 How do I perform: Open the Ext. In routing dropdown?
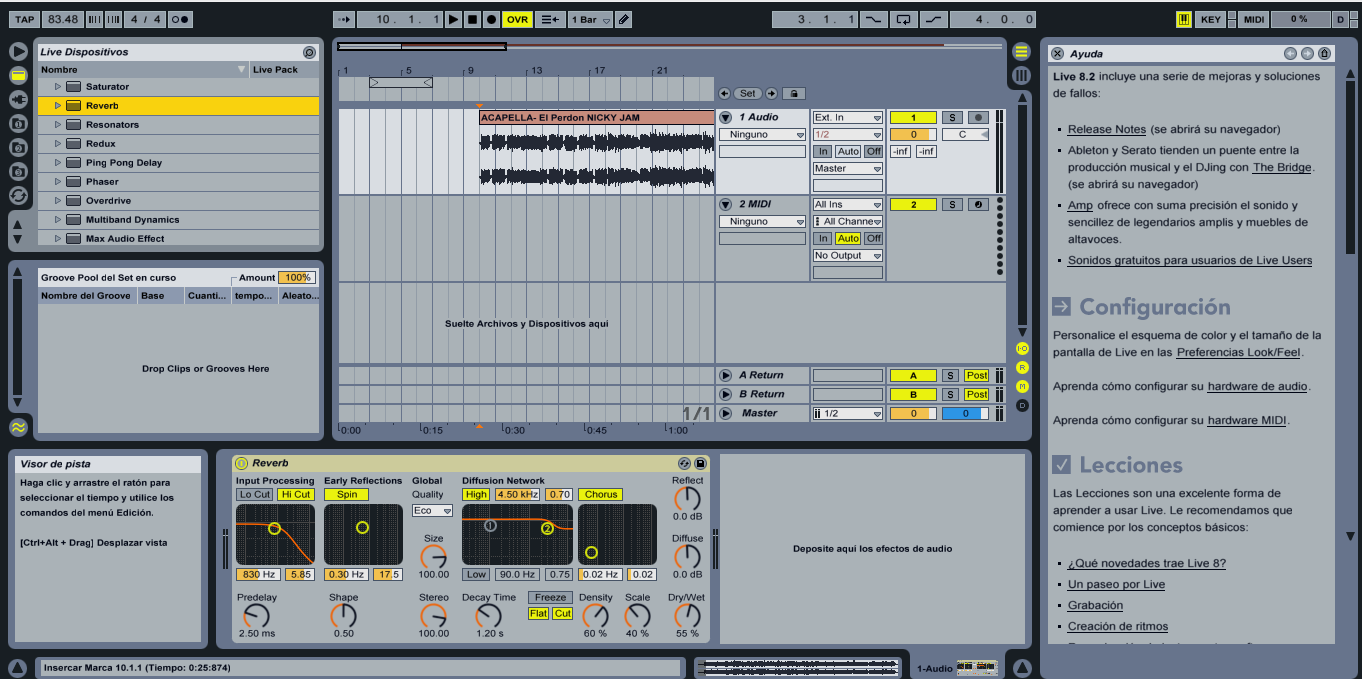[x=847, y=117]
